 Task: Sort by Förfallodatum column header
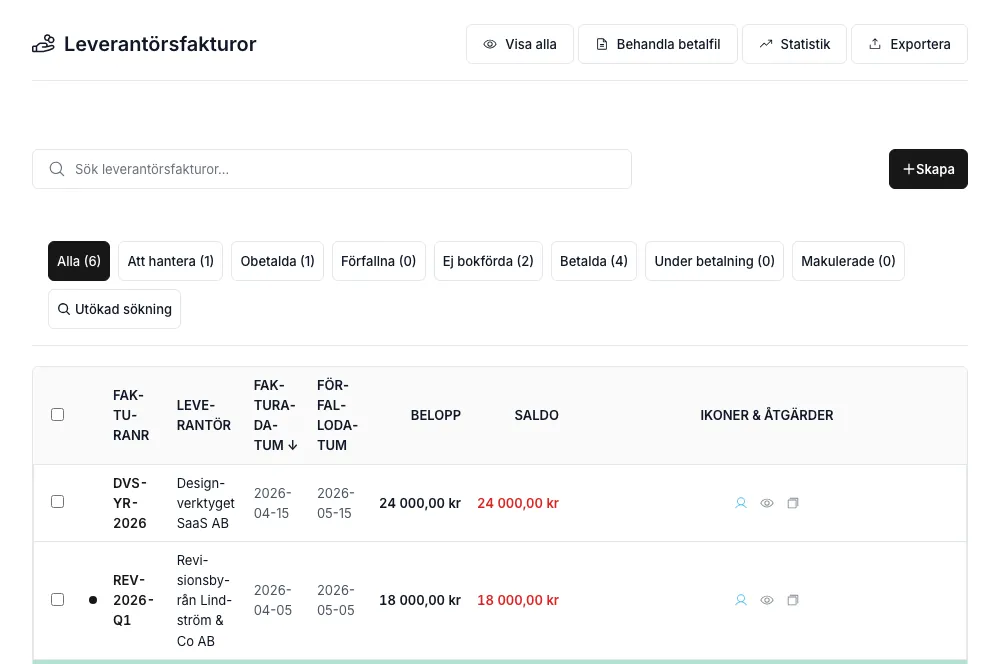pyautogui.click(x=337, y=415)
